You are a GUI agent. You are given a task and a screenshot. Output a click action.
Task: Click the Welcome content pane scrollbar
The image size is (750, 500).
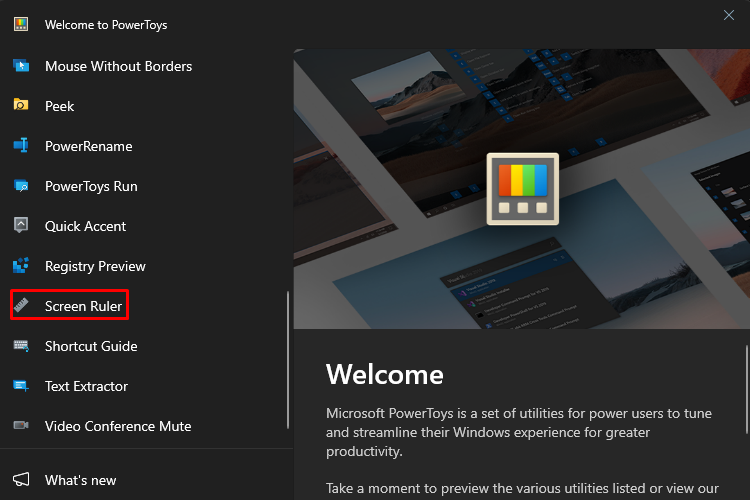pos(747,389)
